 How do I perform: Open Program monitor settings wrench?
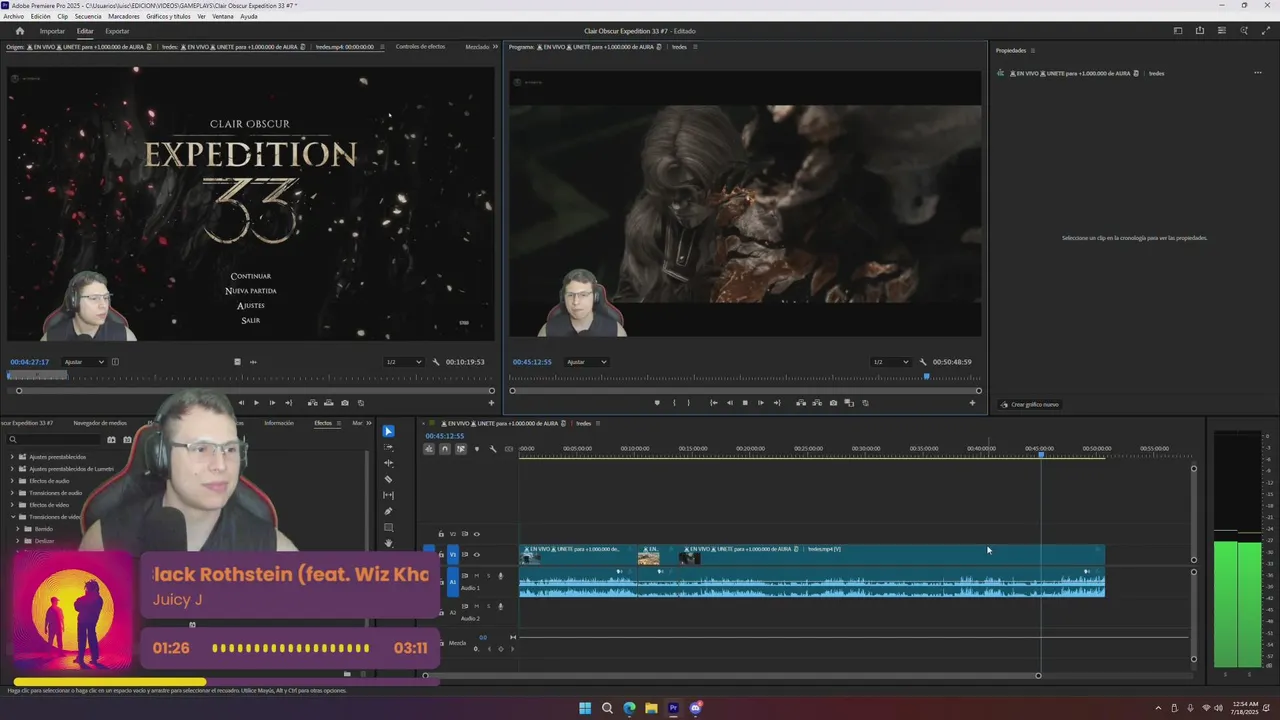tap(922, 362)
